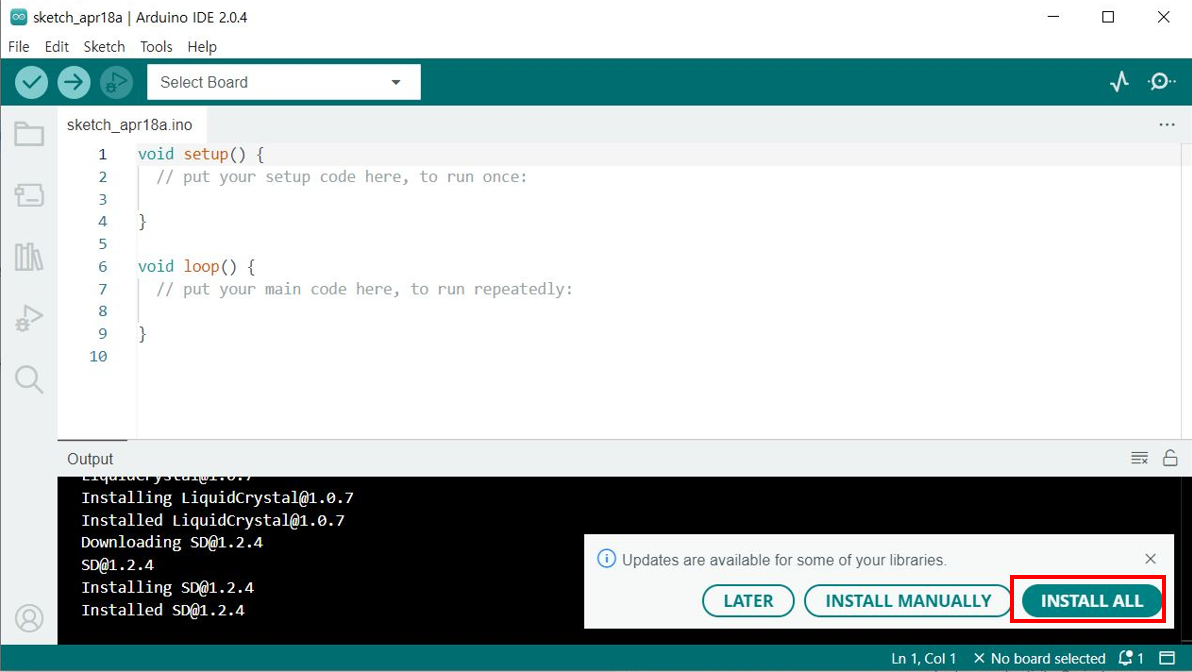Click the Arduino logo in title bar
The height and width of the screenshot is (672, 1192).
18,17
